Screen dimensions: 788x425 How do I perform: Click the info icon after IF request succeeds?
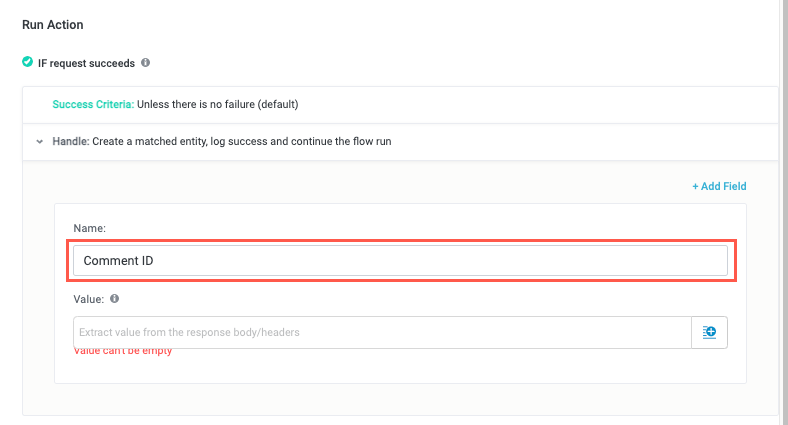145,62
